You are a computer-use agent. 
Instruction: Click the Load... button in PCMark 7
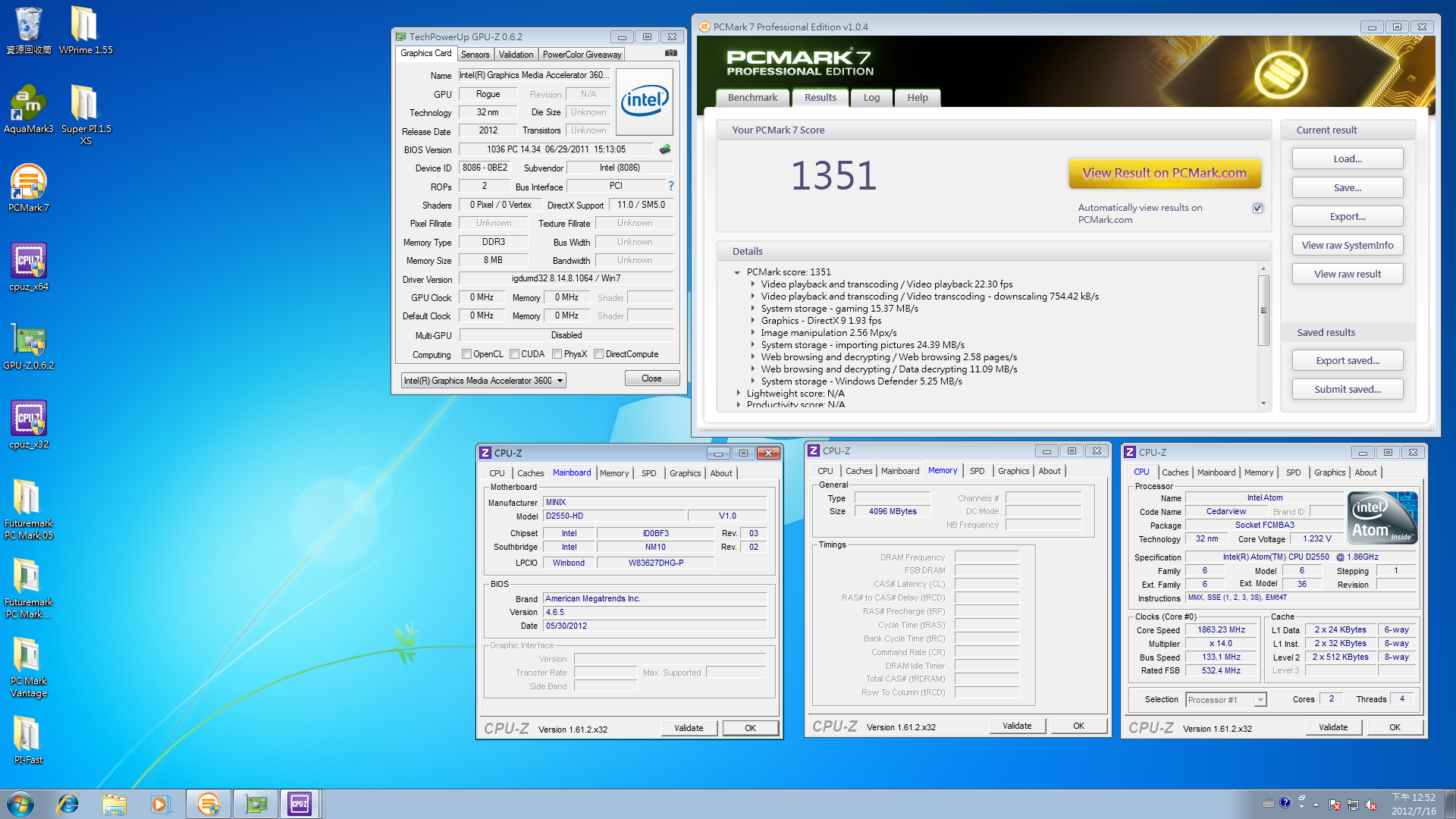(1348, 159)
